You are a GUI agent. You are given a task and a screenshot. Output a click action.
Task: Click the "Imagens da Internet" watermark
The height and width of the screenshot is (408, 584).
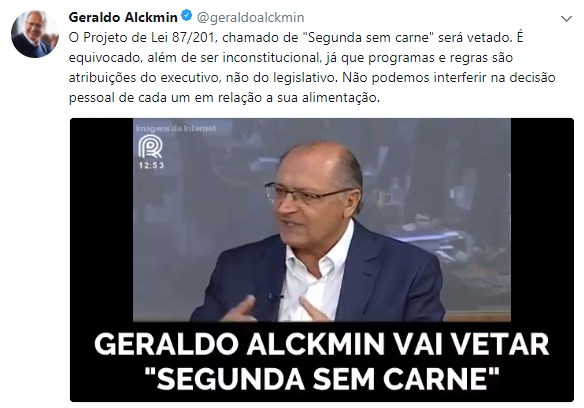coord(176,128)
